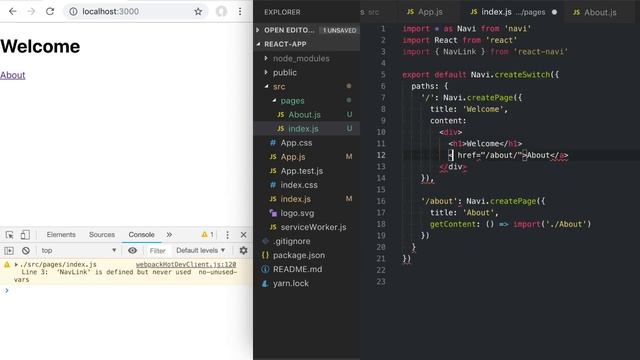This screenshot has width=640, height=360.
Task: Open App.js marked modified in the explorer
Action: pos(293,157)
